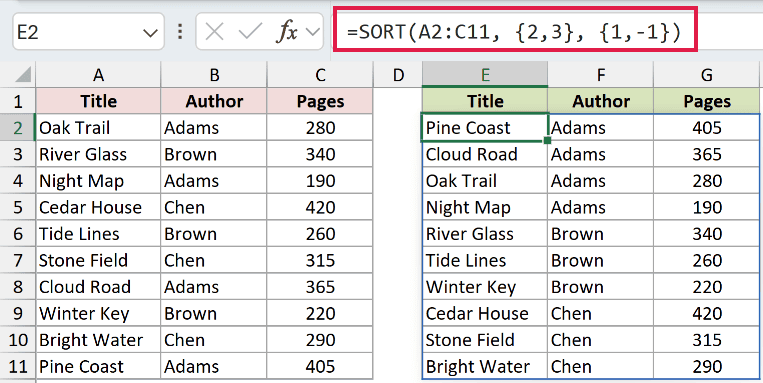Select cell F5 Adams beside Night Map
Screen dimensions: 763x383
click(x=600, y=207)
